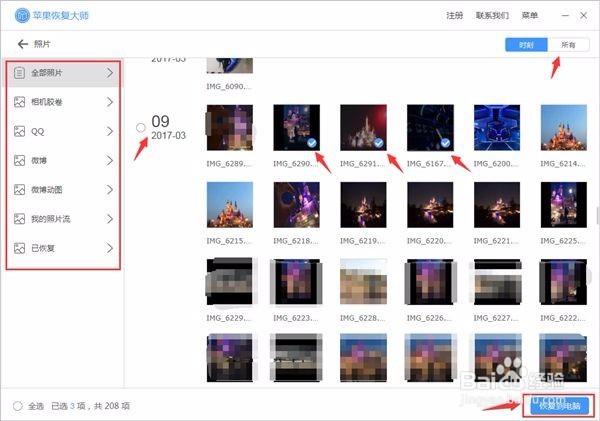Image resolution: width=600 pixels, height=421 pixels.
Task: Click the IMG_6167 file name label
Action: click(429, 164)
